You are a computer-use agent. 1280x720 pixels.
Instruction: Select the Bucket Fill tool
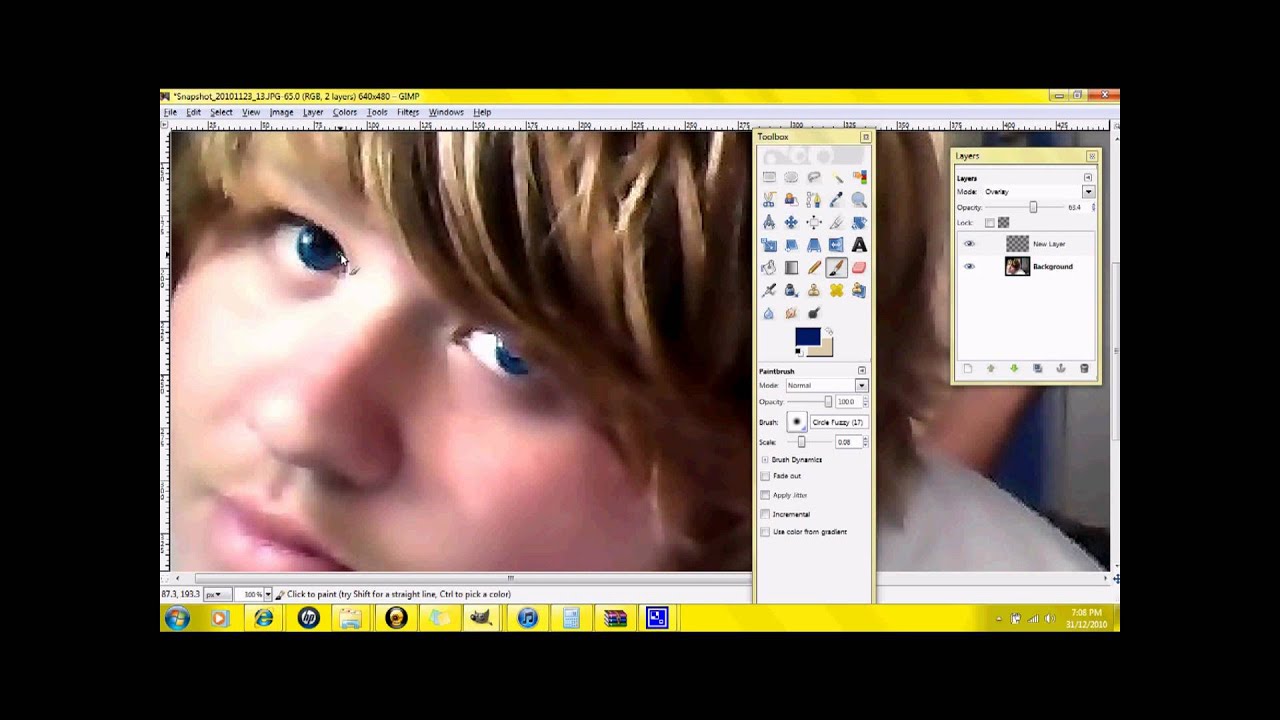pyautogui.click(x=769, y=268)
